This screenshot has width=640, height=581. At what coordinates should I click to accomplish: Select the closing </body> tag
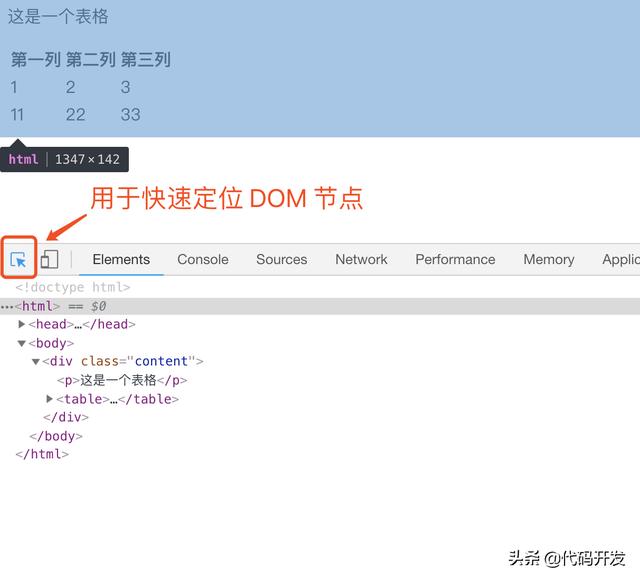(56, 436)
